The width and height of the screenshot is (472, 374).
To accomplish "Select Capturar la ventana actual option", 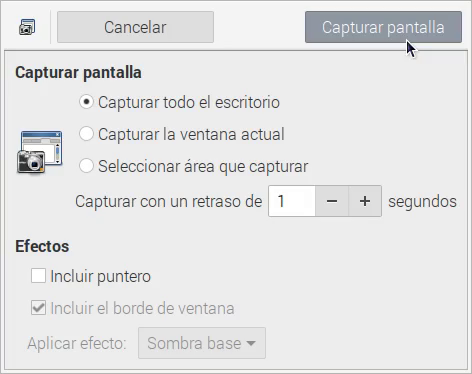I will 86,134.
